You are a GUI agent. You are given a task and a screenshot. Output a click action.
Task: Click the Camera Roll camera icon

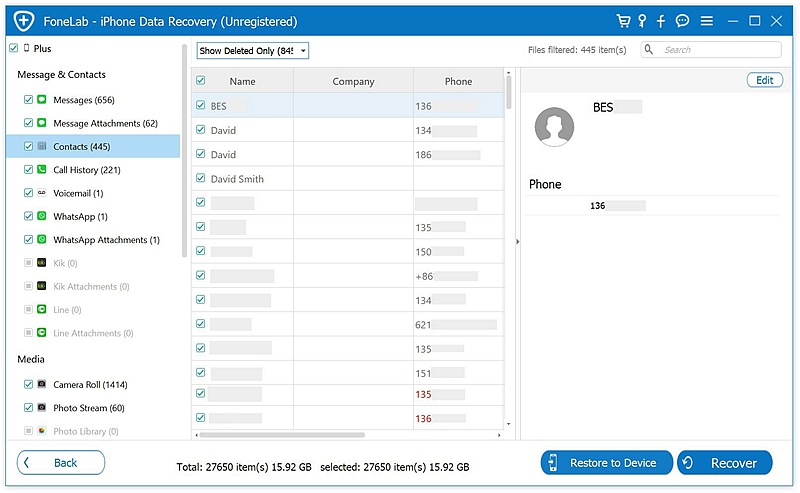click(x=42, y=384)
